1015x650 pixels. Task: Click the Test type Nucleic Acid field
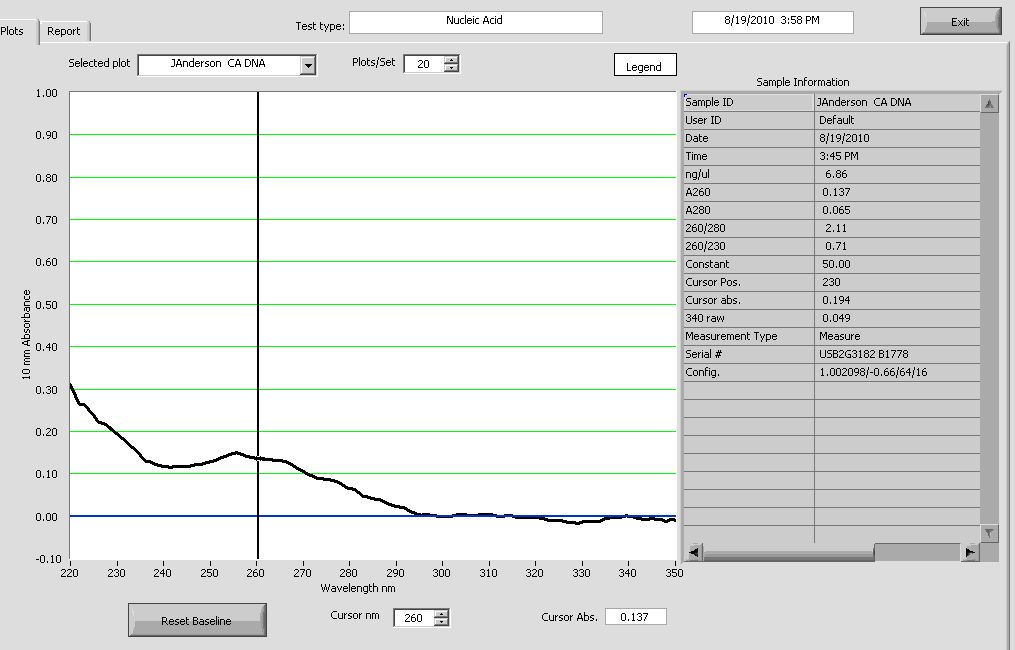(x=475, y=21)
